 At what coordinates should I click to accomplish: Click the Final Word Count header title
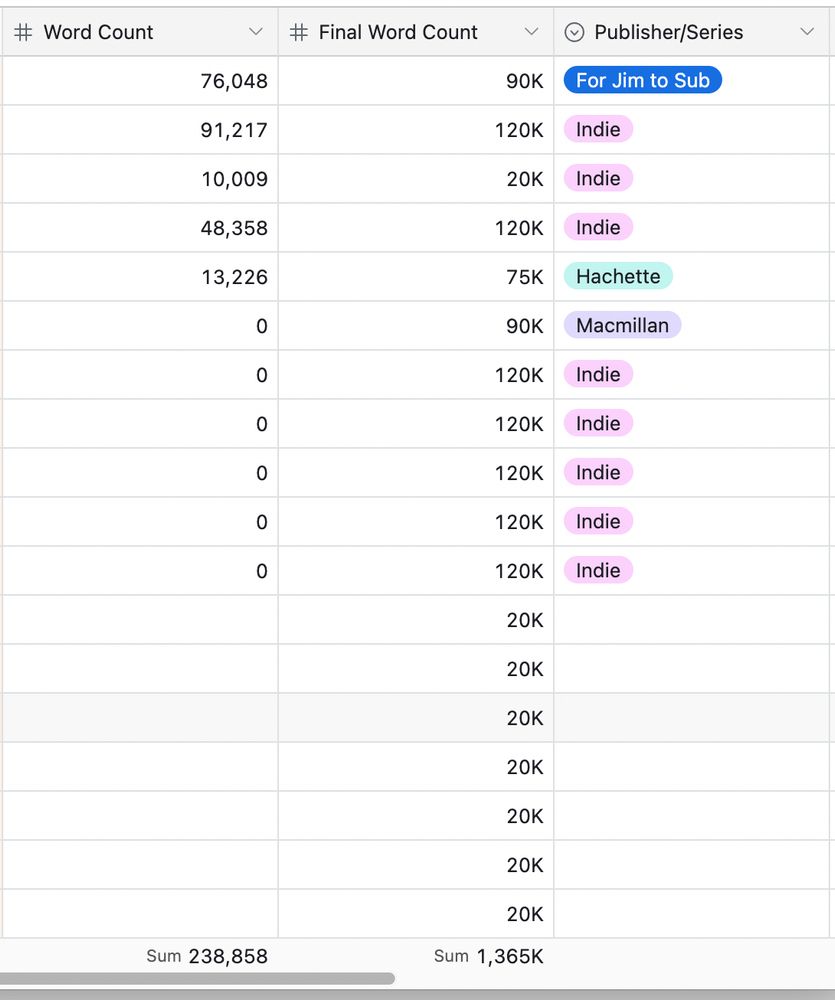coord(397,32)
